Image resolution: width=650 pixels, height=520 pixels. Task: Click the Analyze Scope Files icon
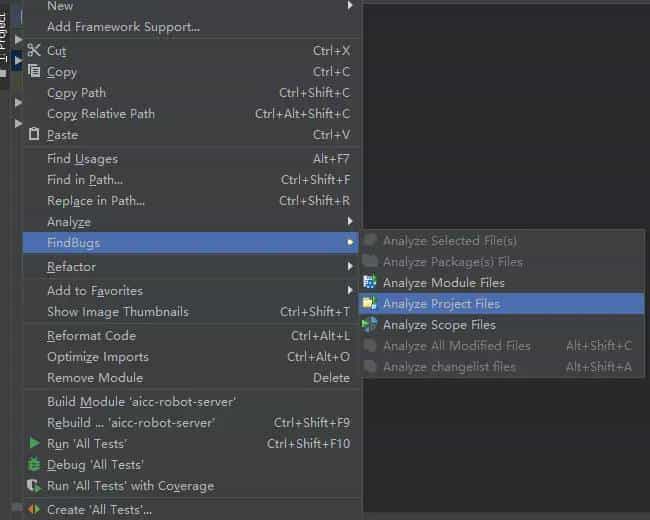tap(370, 325)
